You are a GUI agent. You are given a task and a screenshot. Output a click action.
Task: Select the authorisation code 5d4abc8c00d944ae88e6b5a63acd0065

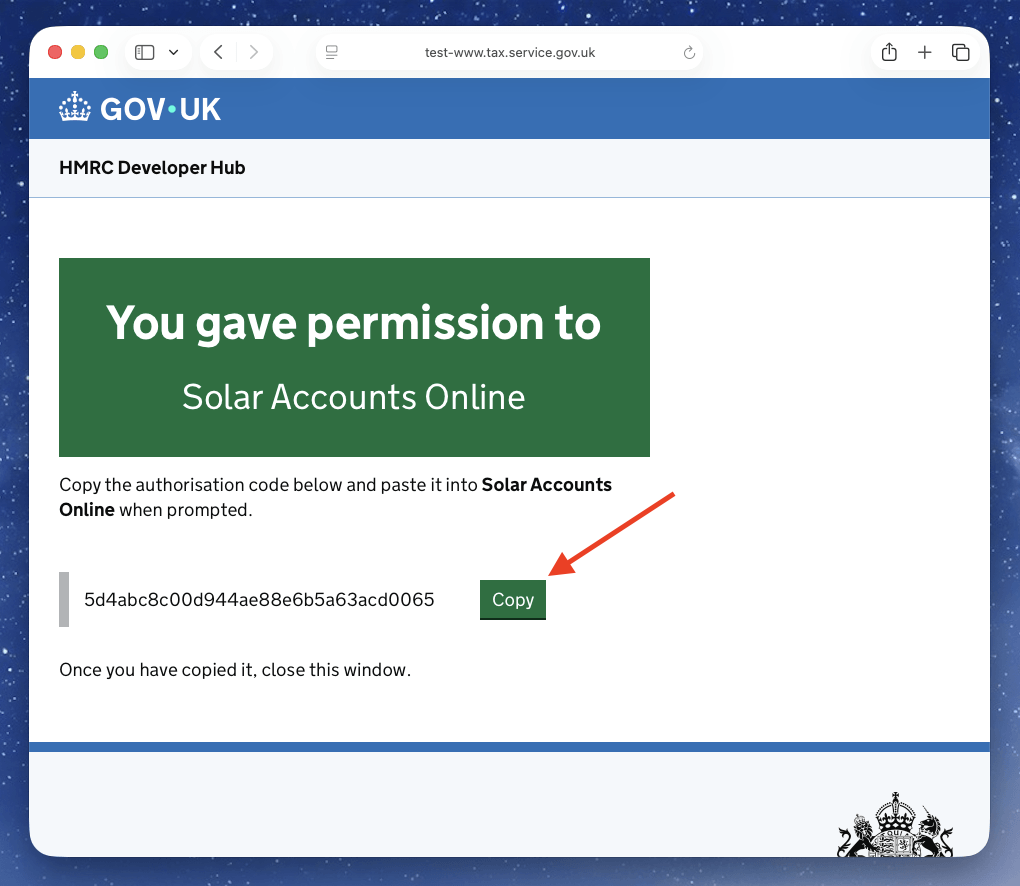tap(259, 600)
